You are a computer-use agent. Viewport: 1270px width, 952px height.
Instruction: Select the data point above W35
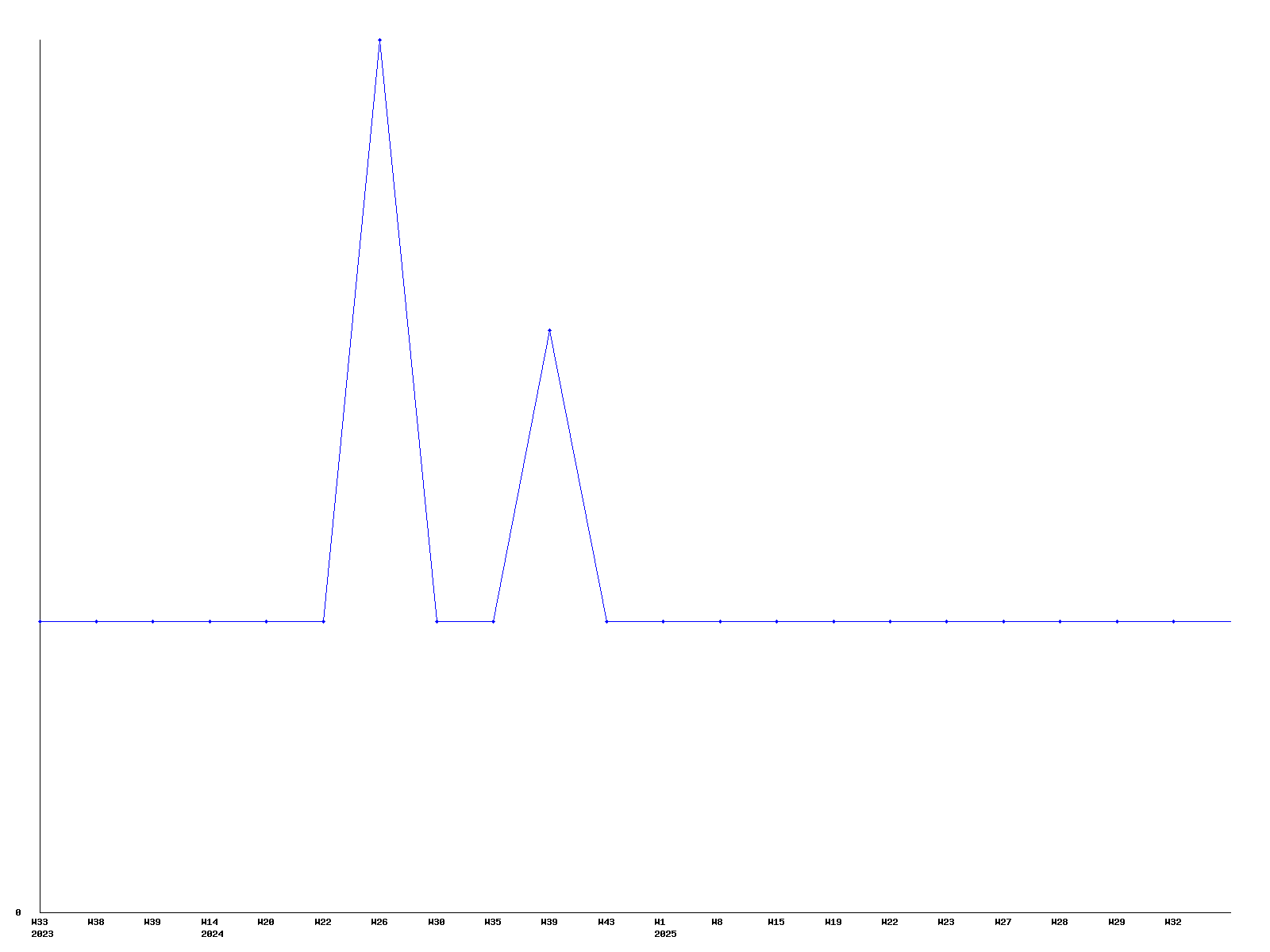click(x=493, y=621)
